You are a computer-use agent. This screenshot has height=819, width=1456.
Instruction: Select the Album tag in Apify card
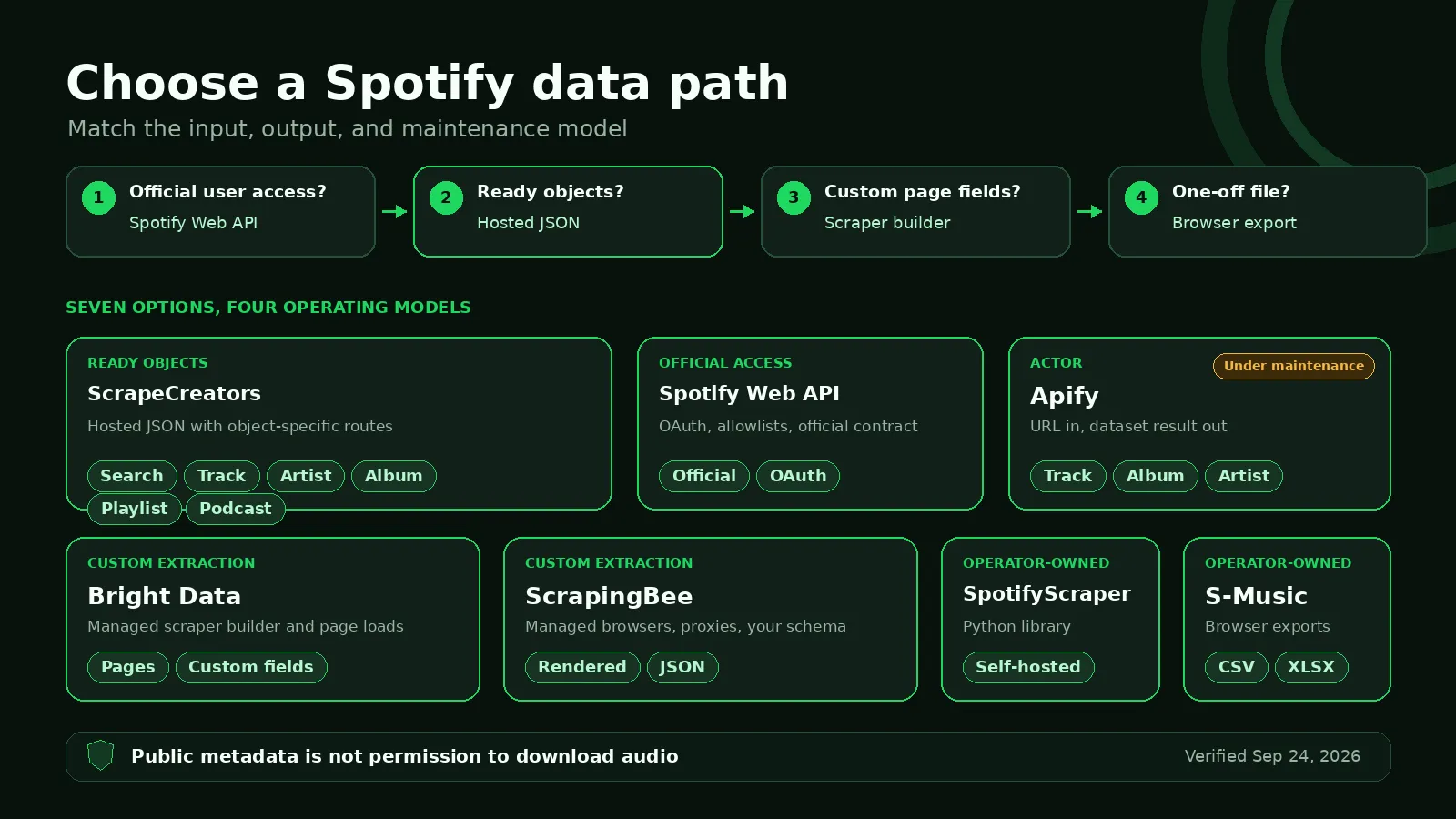[1156, 476]
